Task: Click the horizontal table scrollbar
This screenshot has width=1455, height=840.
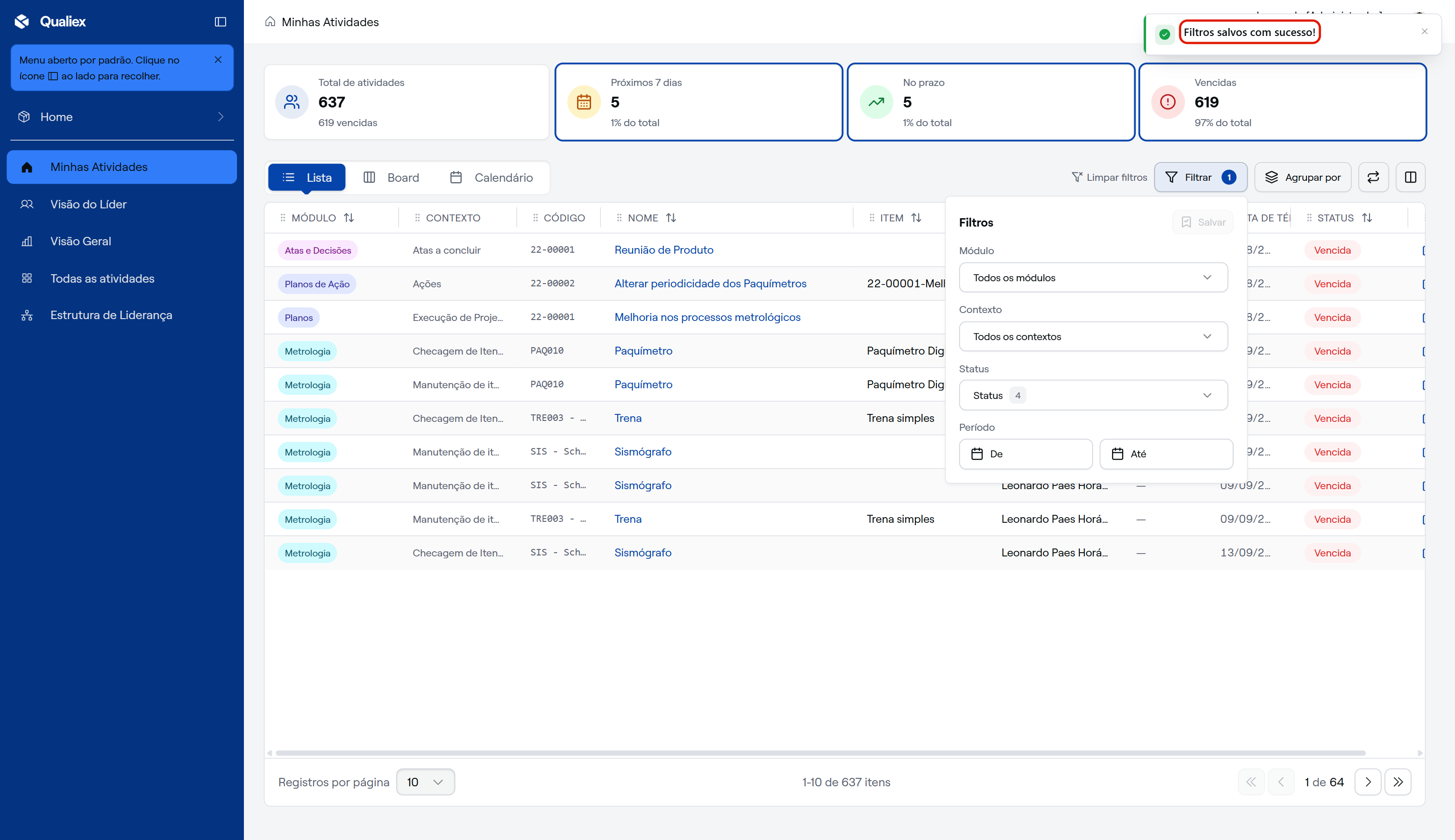Action: pos(820,753)
